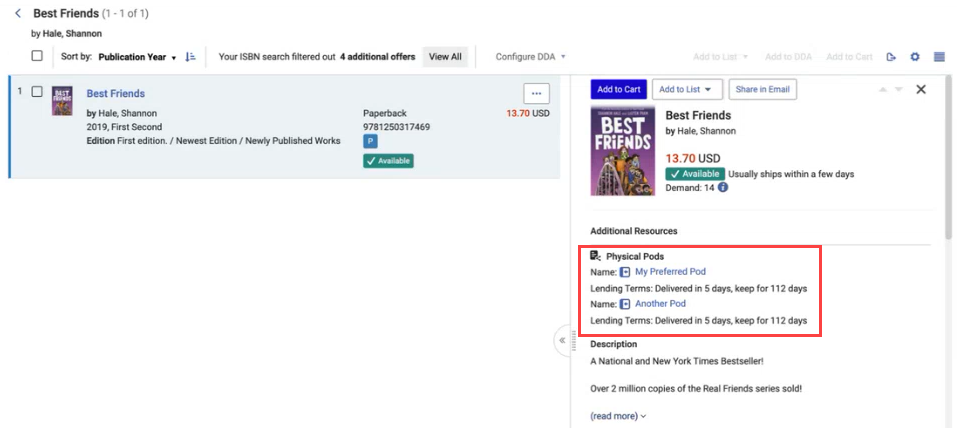Expand the Configure DDA dropdown
The image size is (957, 428).
point(530,57)
